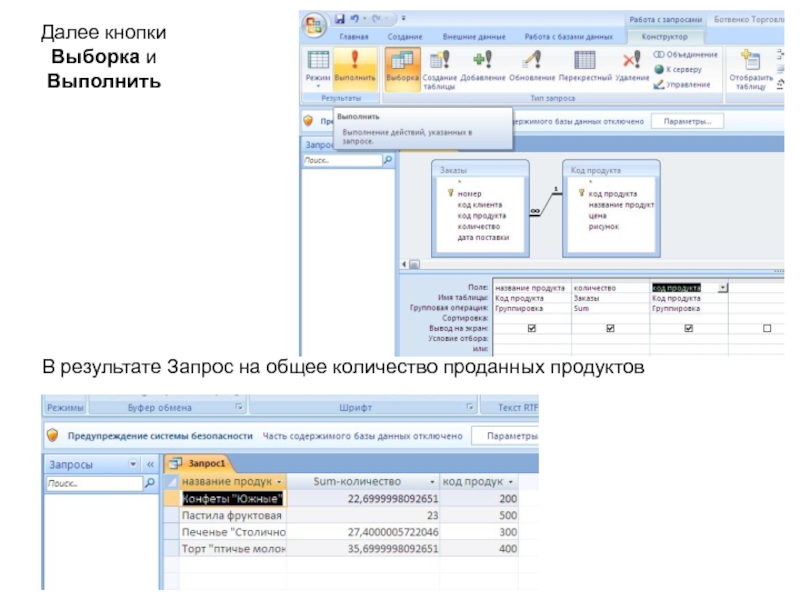The width and height of the screenshot is (800, 600).
Task: Open the Главная ribbon tab
Action: click(354, 37)
